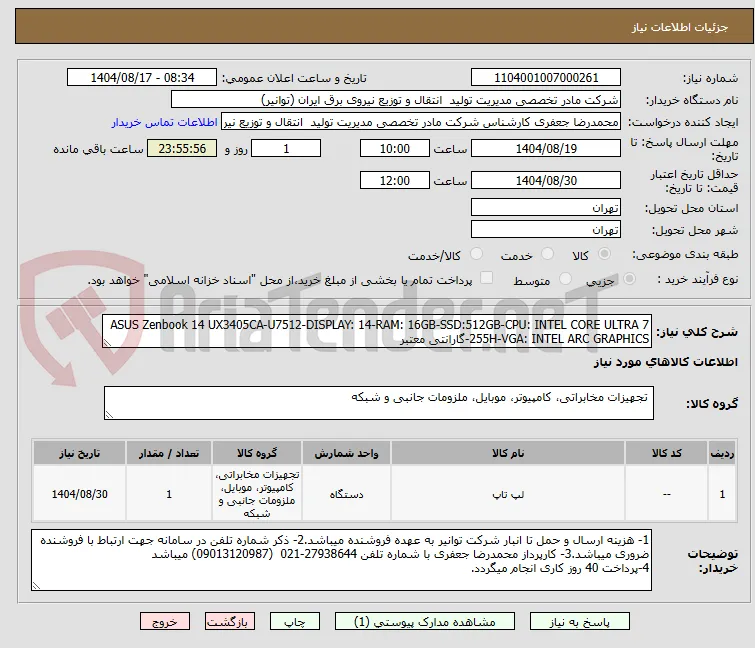The height and width of the screenshot is (648, 755).
Task: Click the price validity date 1404/08/30 field
Action: [x=546, y=181]
